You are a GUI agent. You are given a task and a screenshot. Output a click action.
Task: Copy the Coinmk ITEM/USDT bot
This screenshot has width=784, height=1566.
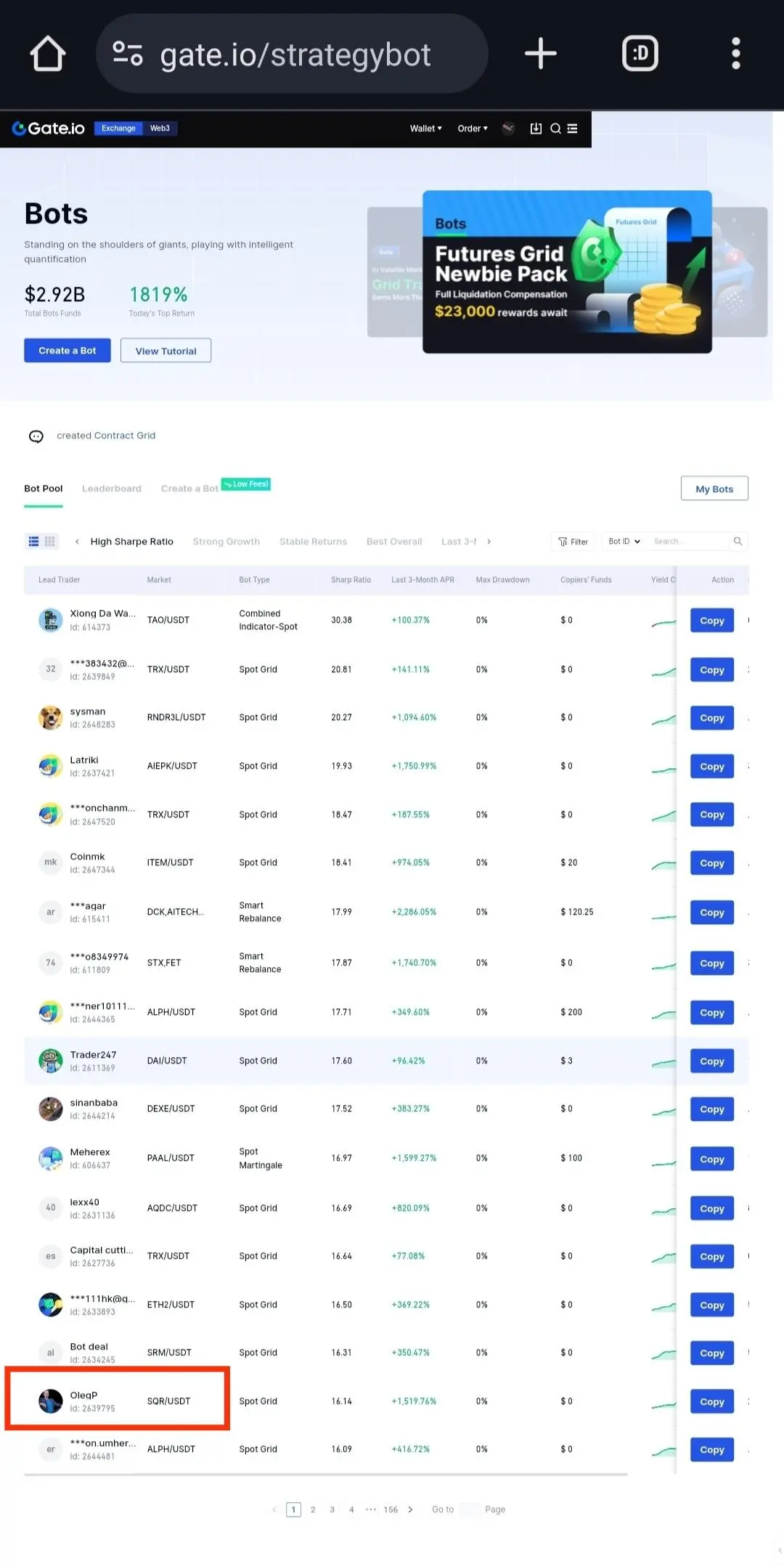712,863
